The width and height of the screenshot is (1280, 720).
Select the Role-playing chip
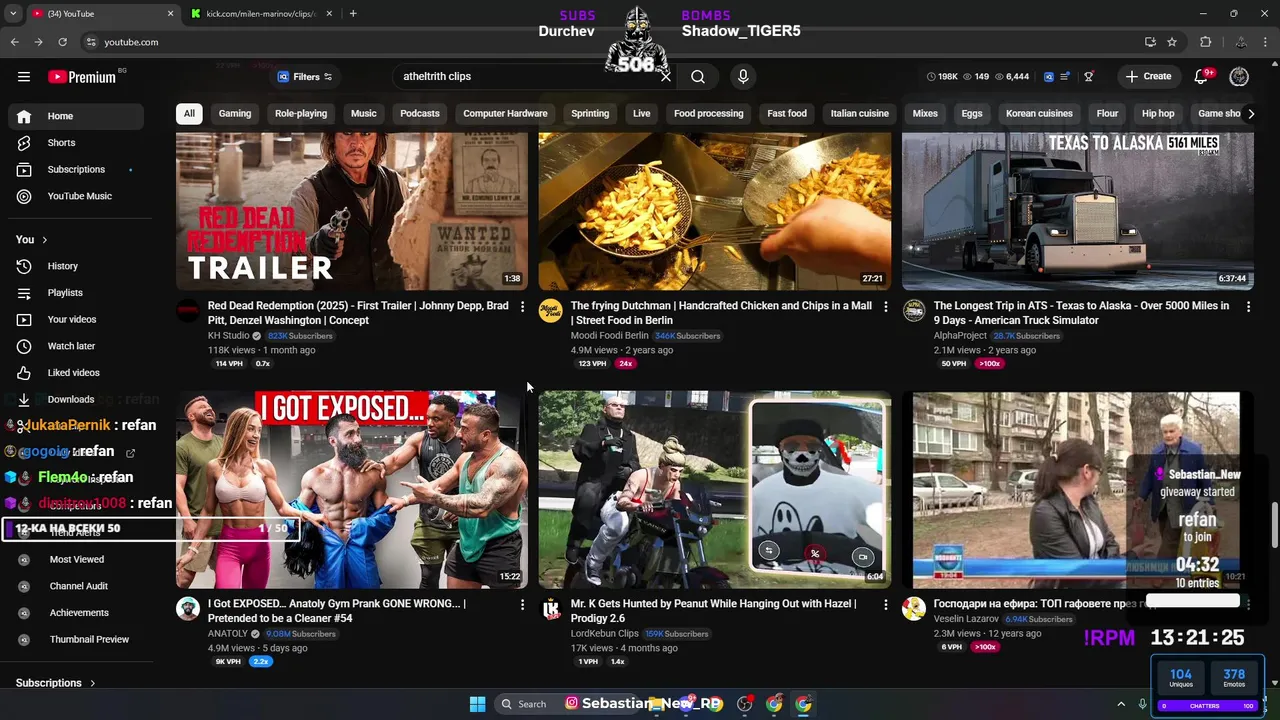click(x=301, y=113)
